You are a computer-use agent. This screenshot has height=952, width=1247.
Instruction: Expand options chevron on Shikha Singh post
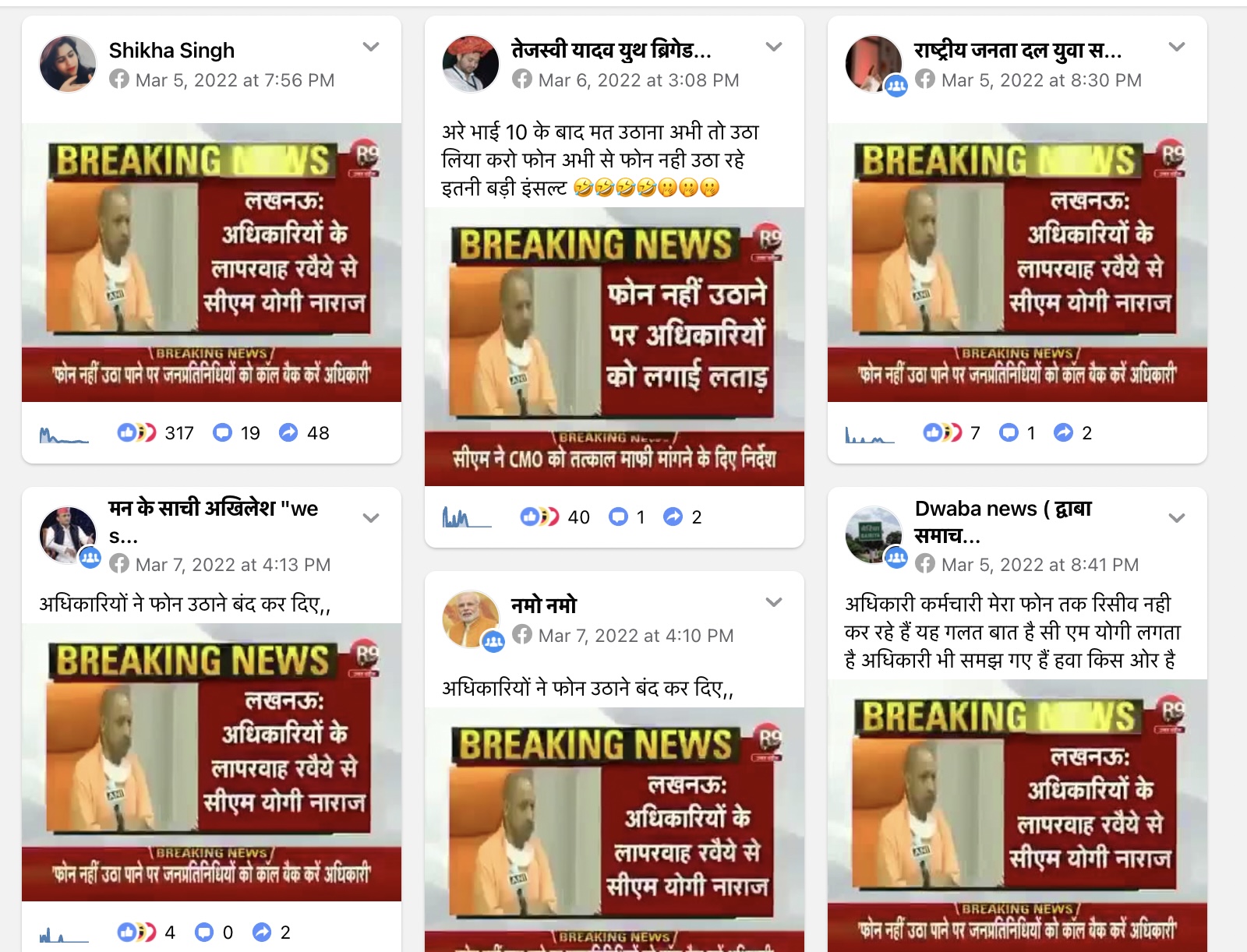[371, 47]
